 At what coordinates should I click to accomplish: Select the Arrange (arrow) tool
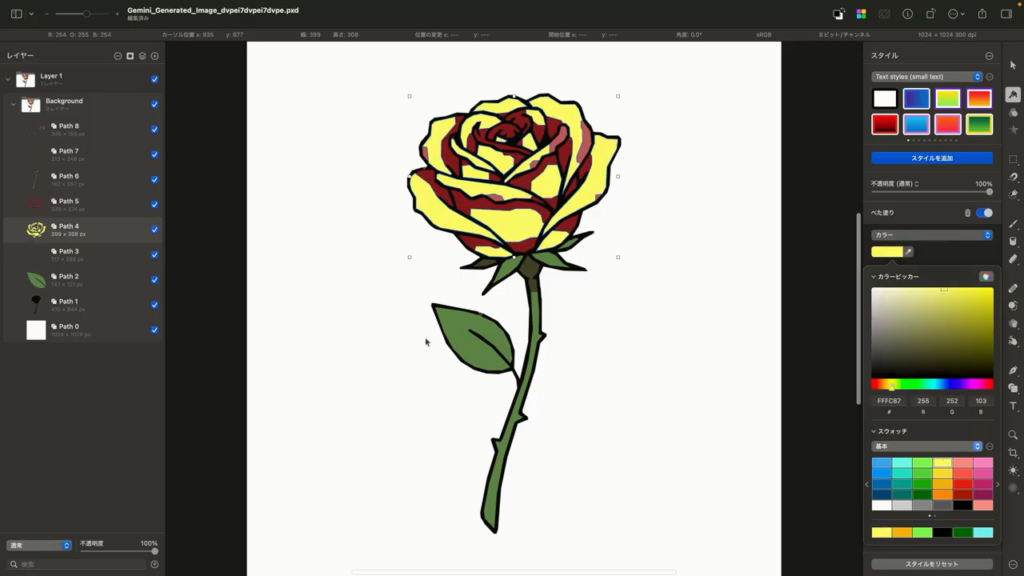1013,65
